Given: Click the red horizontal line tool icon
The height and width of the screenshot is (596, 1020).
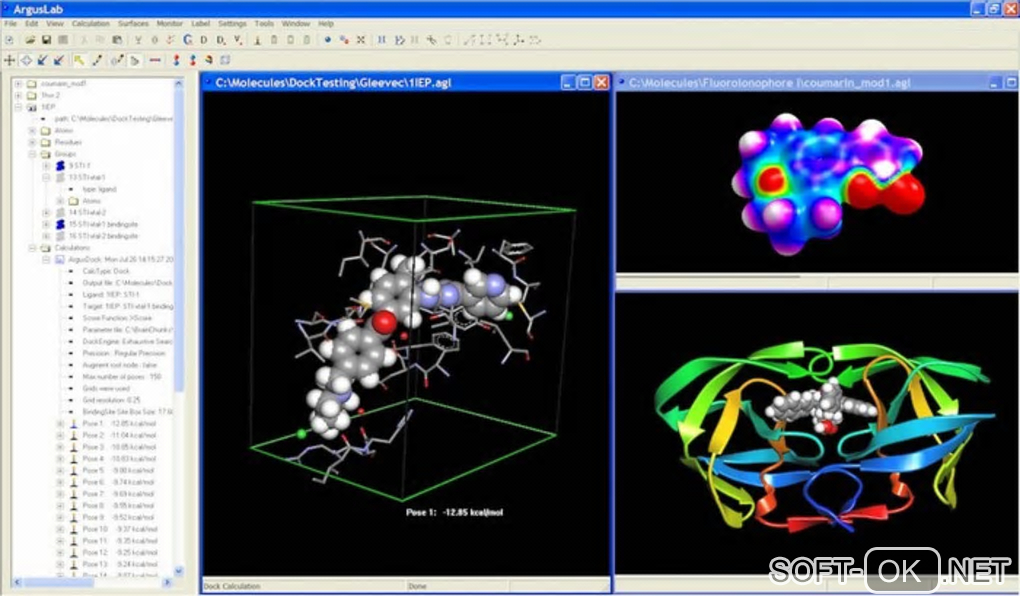Looking at the screenshot, I should point(155,60).
